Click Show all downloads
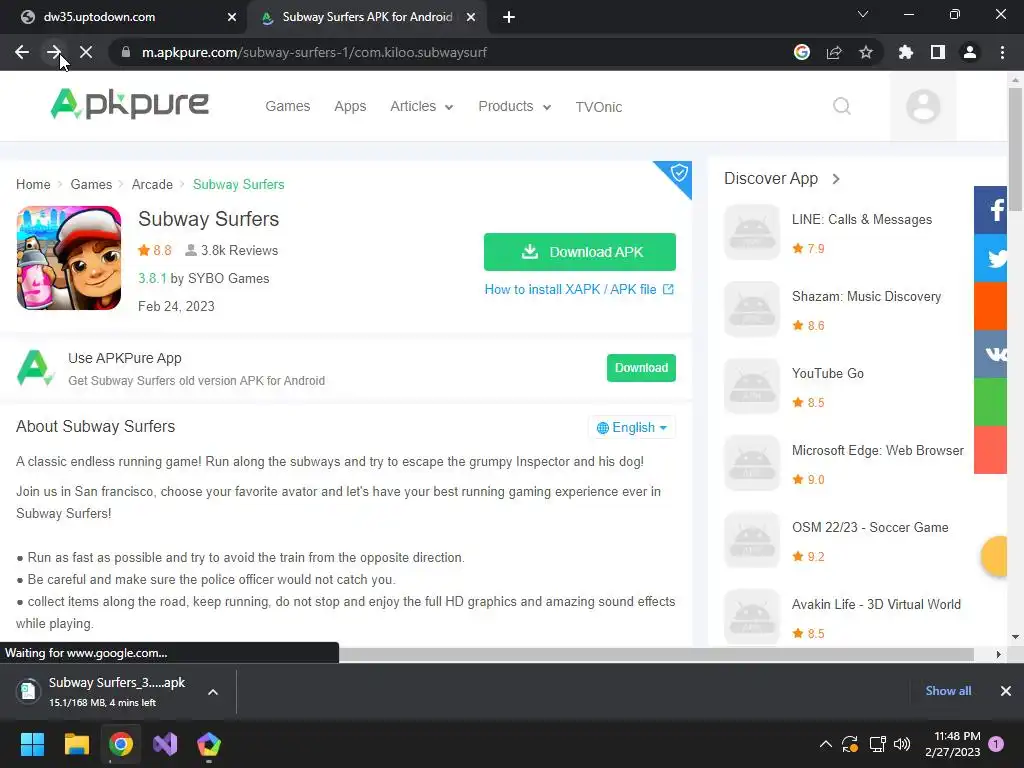1024x768 pixels. 948,690
